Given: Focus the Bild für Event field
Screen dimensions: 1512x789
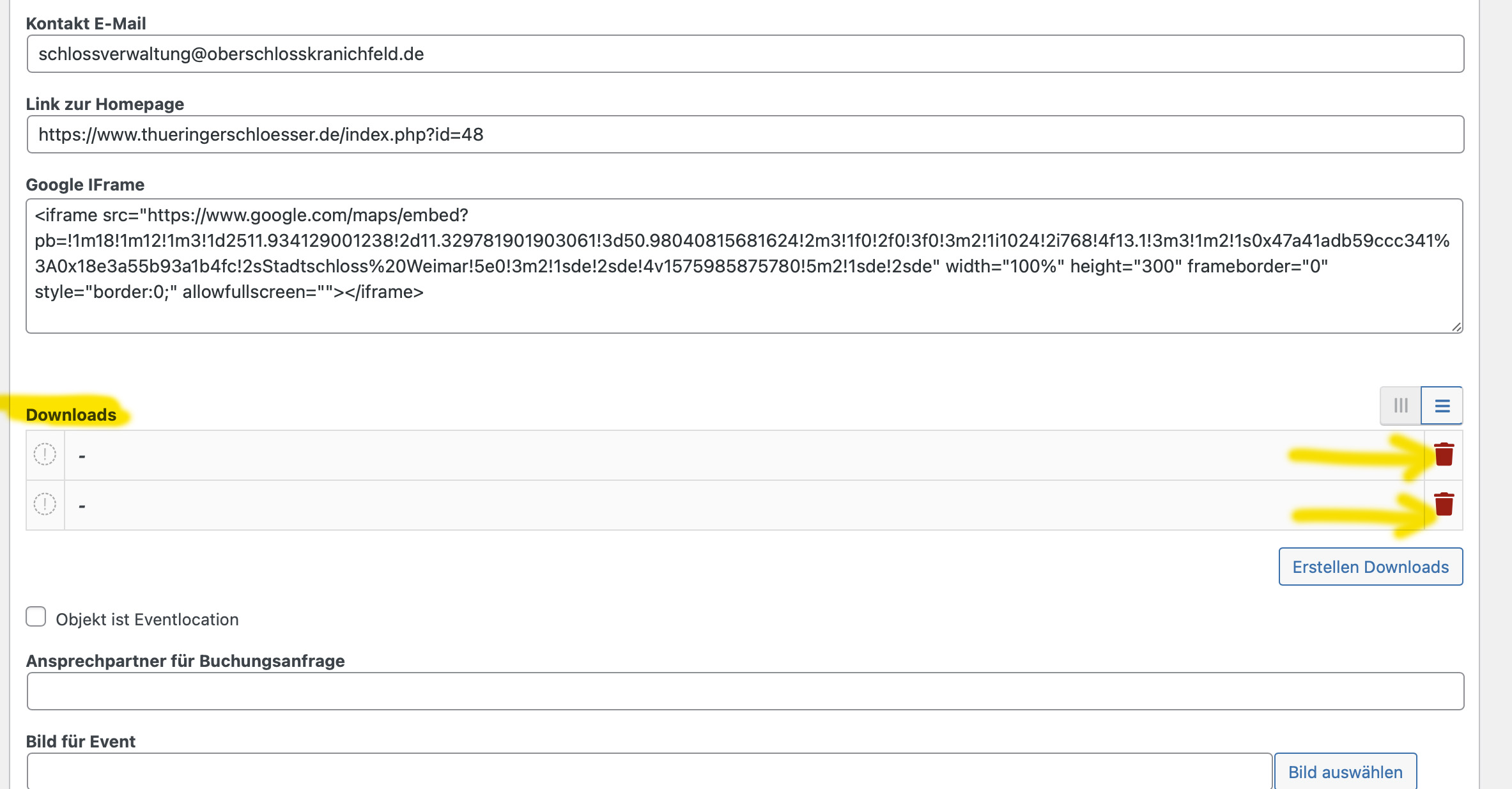Looking at the screenshot, I should pos(649,771).
